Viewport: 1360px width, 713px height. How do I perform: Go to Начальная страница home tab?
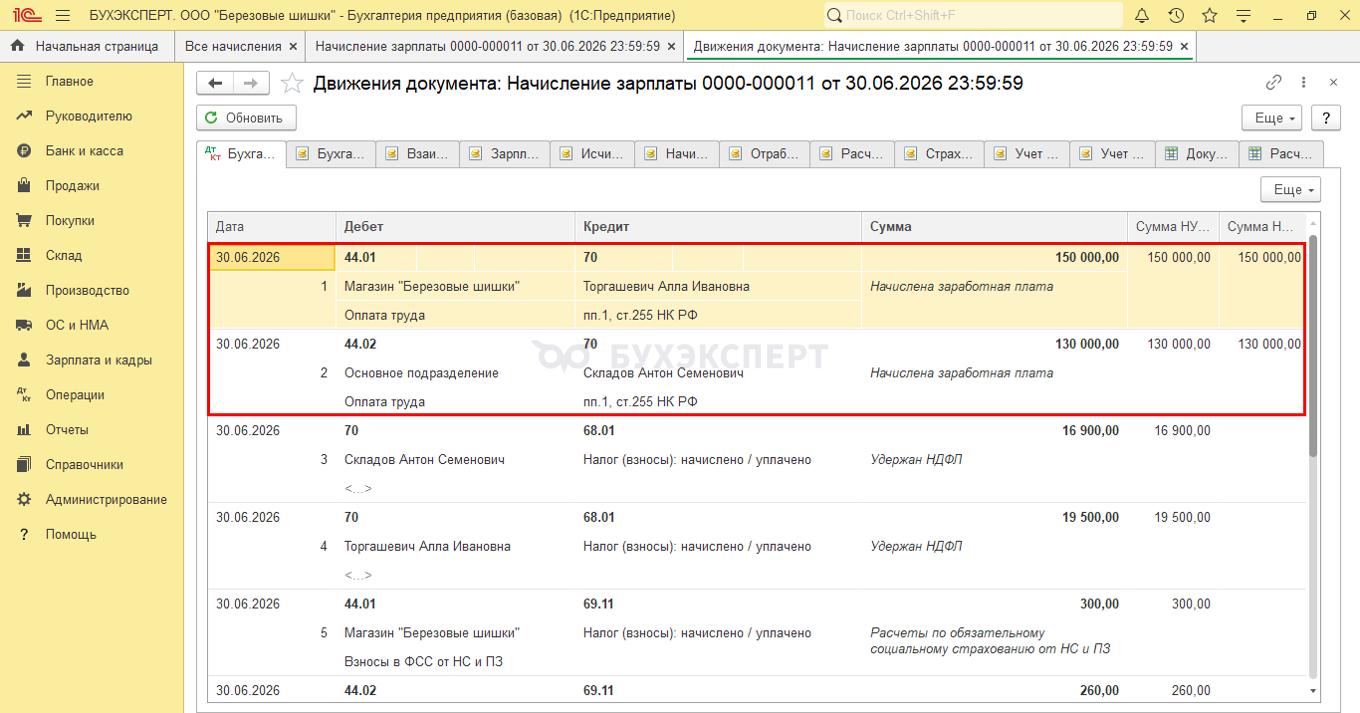coord(87,46)
